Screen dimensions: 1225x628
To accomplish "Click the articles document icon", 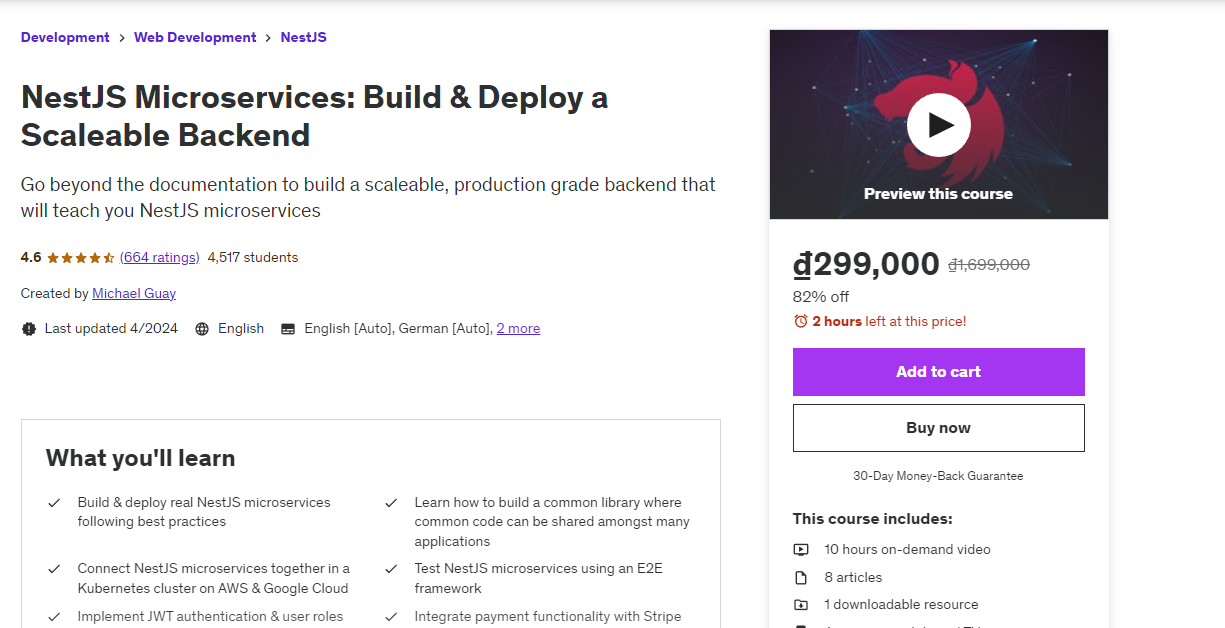I will pyautogui.click(x=801, y=577).
